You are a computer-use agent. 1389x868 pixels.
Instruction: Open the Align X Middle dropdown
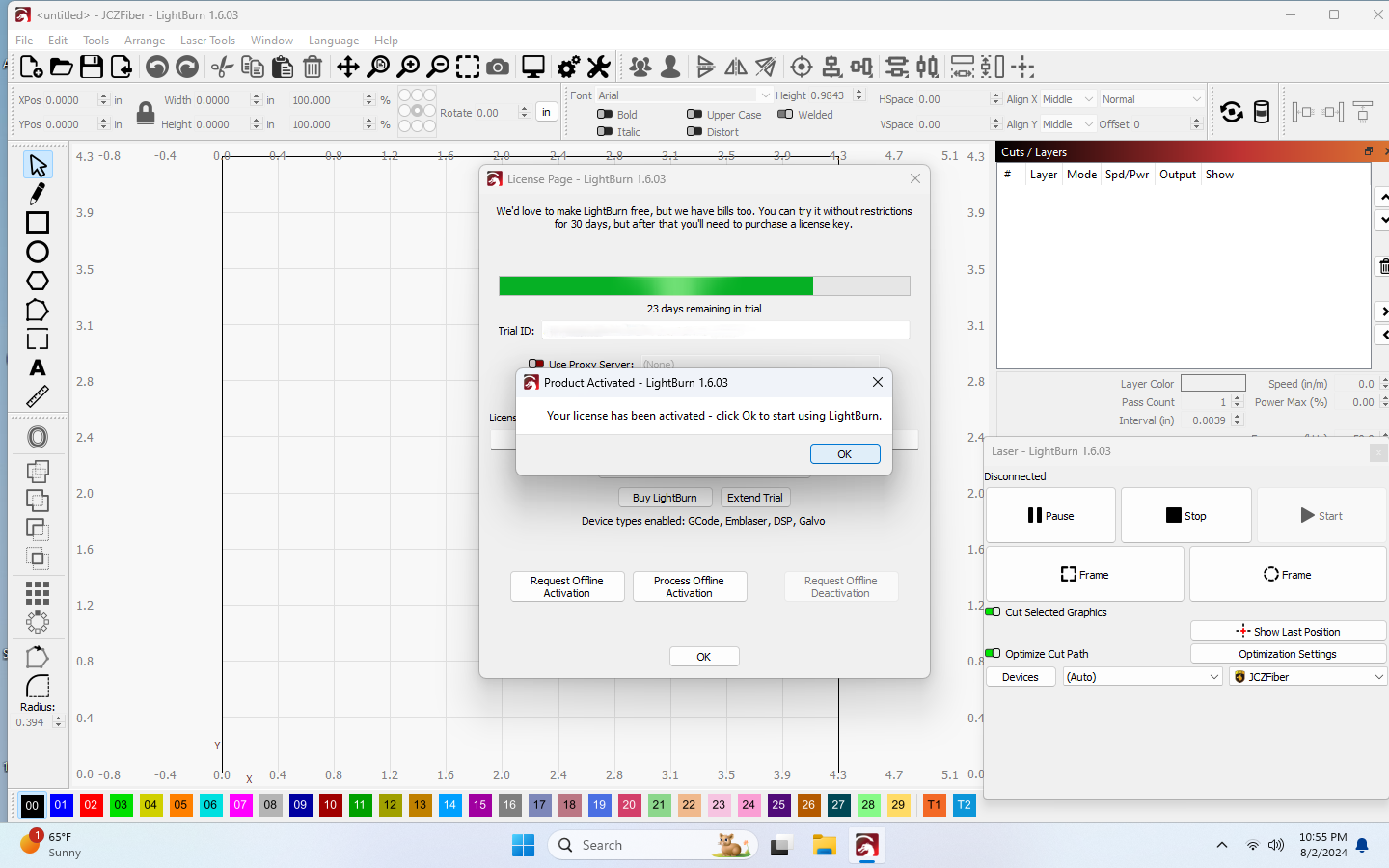tap(1068, 99)
